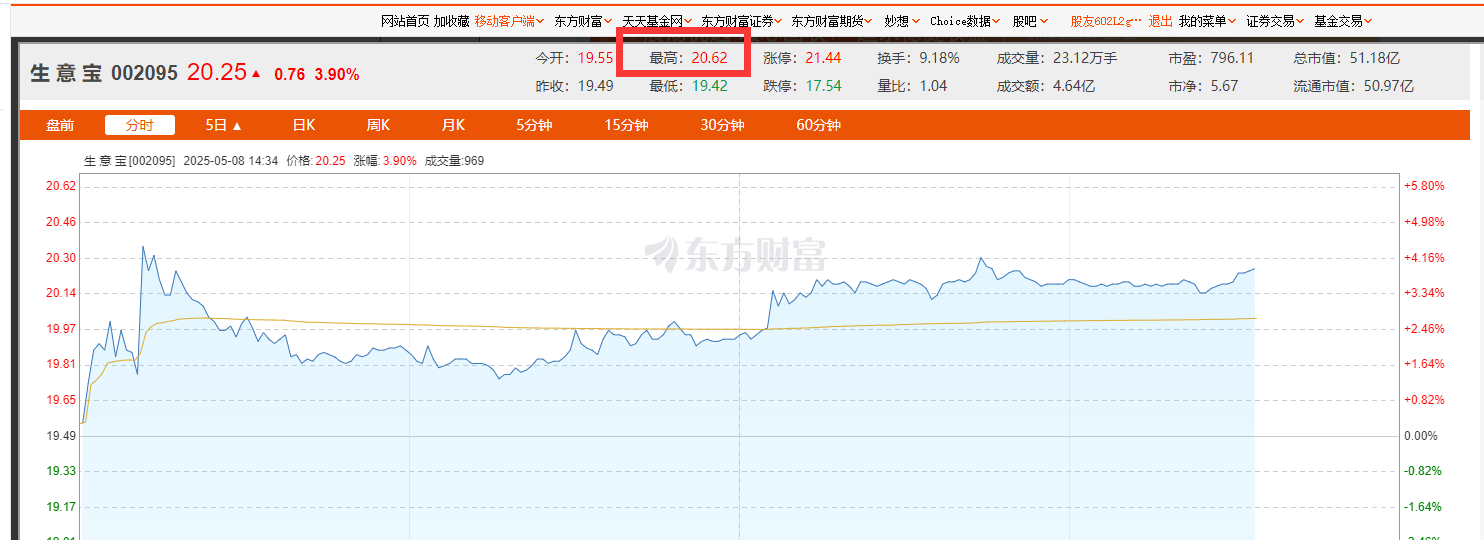Open the 股友602L2g user profile link
This screenshot has height=540, width=1484.
click(1105, 21)
